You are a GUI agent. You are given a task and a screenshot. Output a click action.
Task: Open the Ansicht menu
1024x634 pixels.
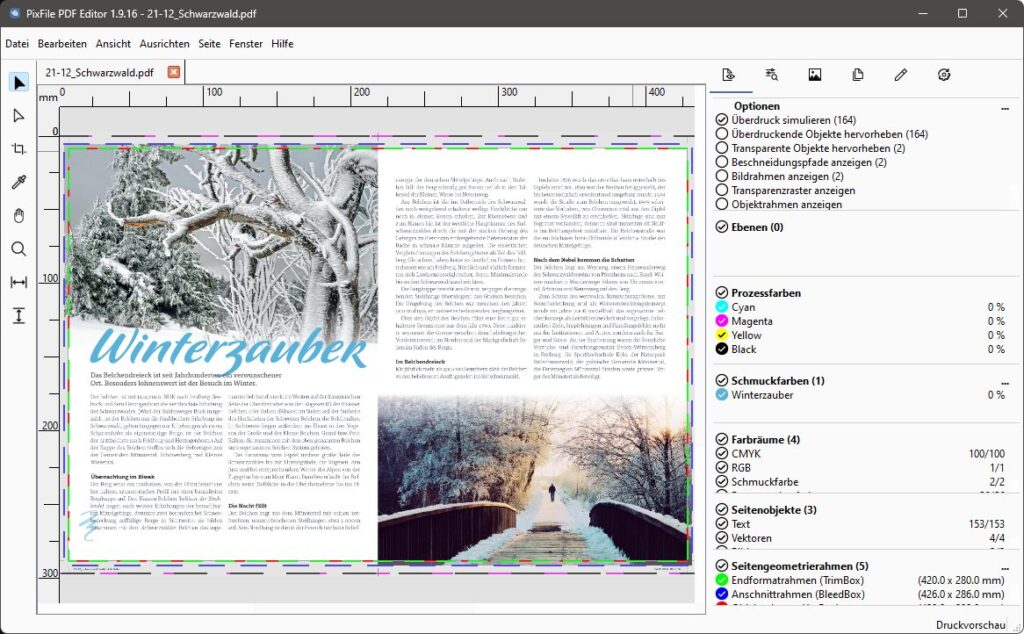coord(113,44)
